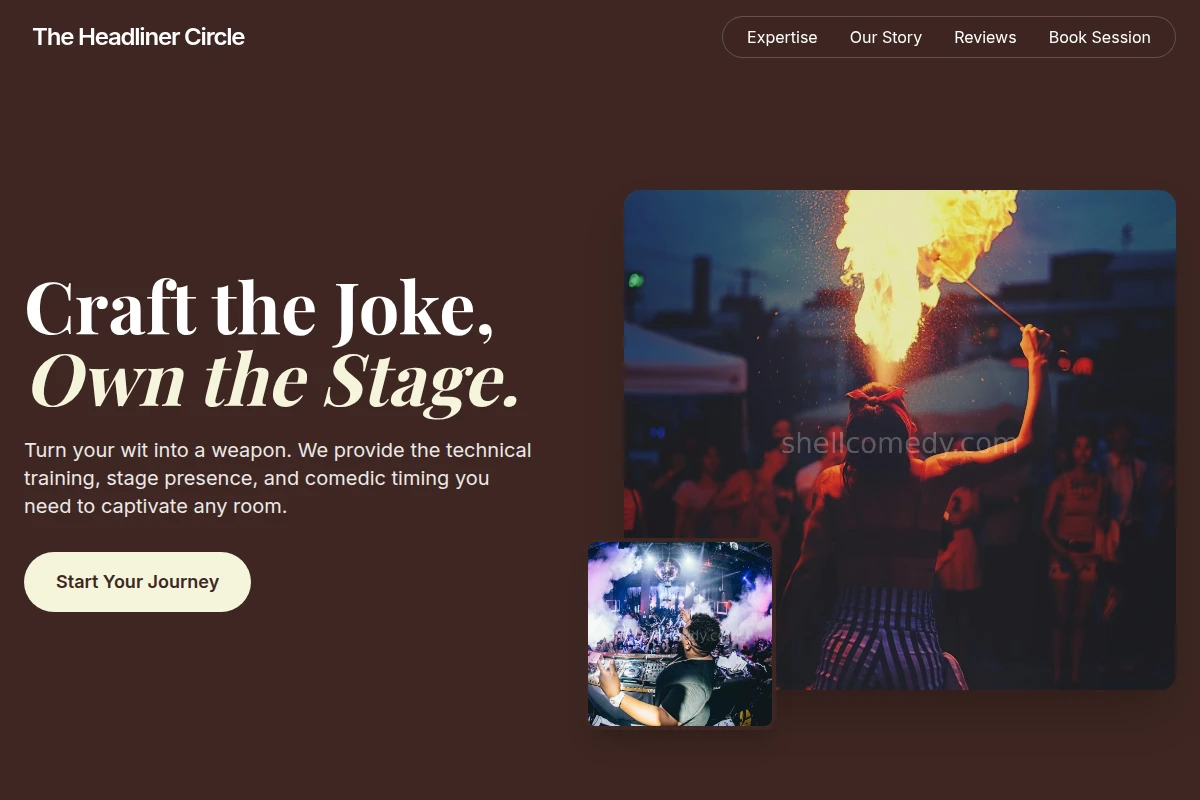The width and height of the screenshot is (1200, 800).
Task: Click the green light in photo background
Action: pyautogui.click(x=636, y=280)
